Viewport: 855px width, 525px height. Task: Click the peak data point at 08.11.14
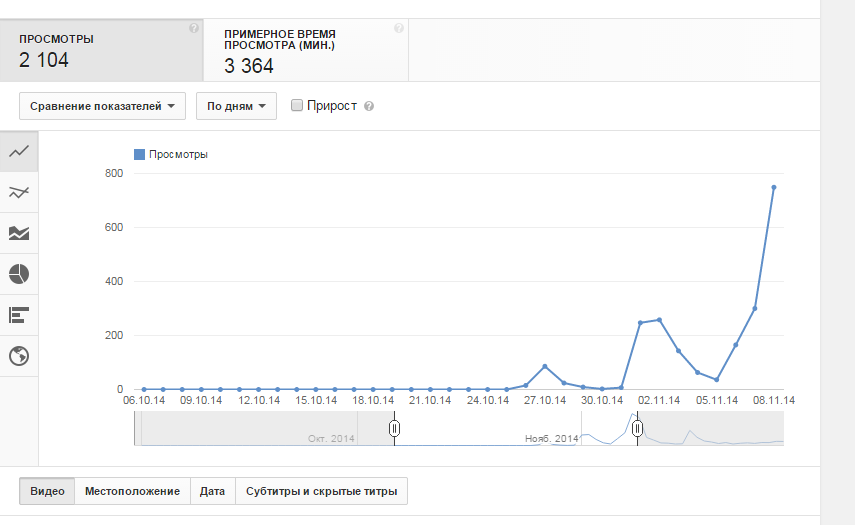tap(774, 188)
